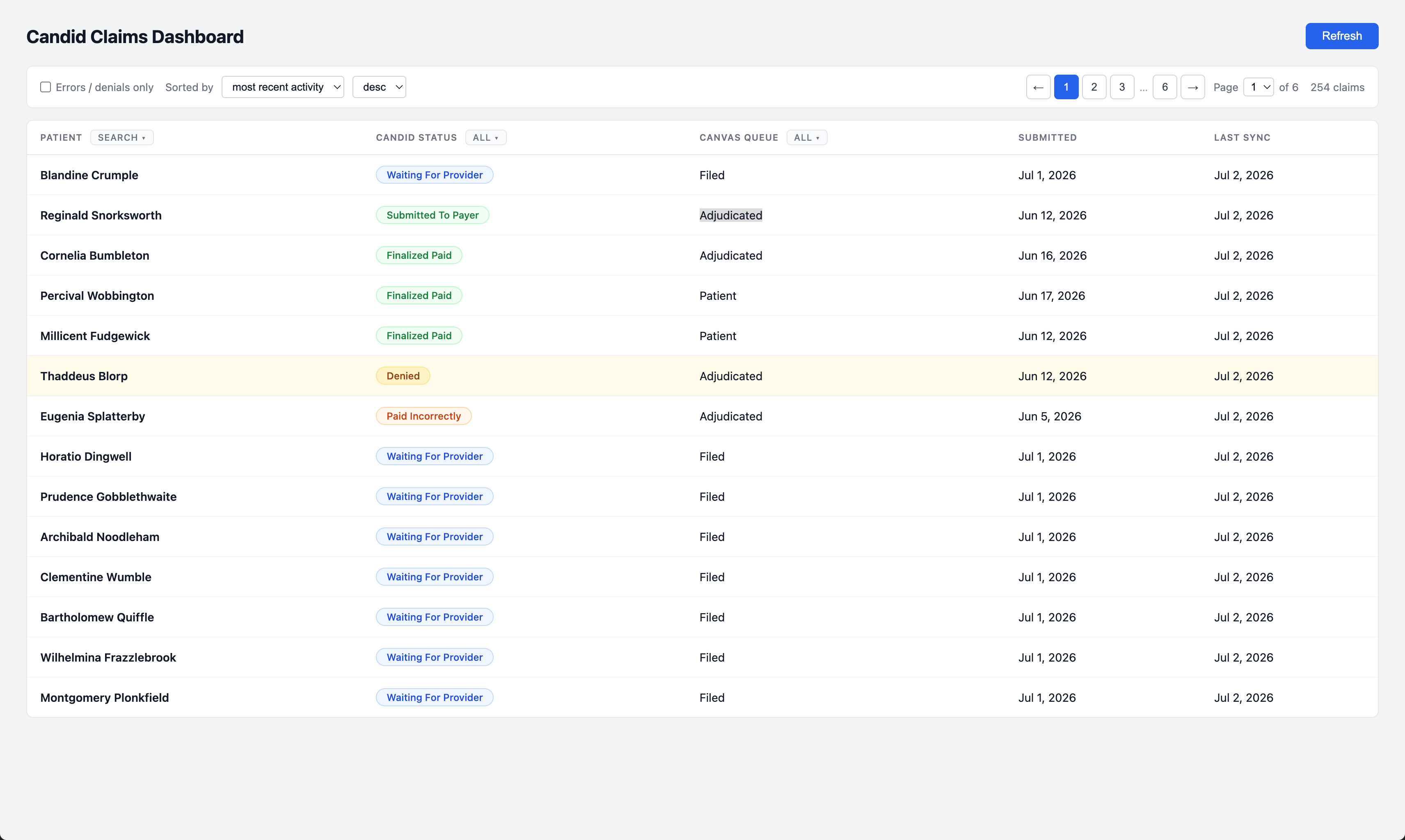This screenshot has width=1405, height=840.
Task: Click Wilhelmina Frazzlebrook's Waiting For Provider badge
Action: tap(435, 657)
